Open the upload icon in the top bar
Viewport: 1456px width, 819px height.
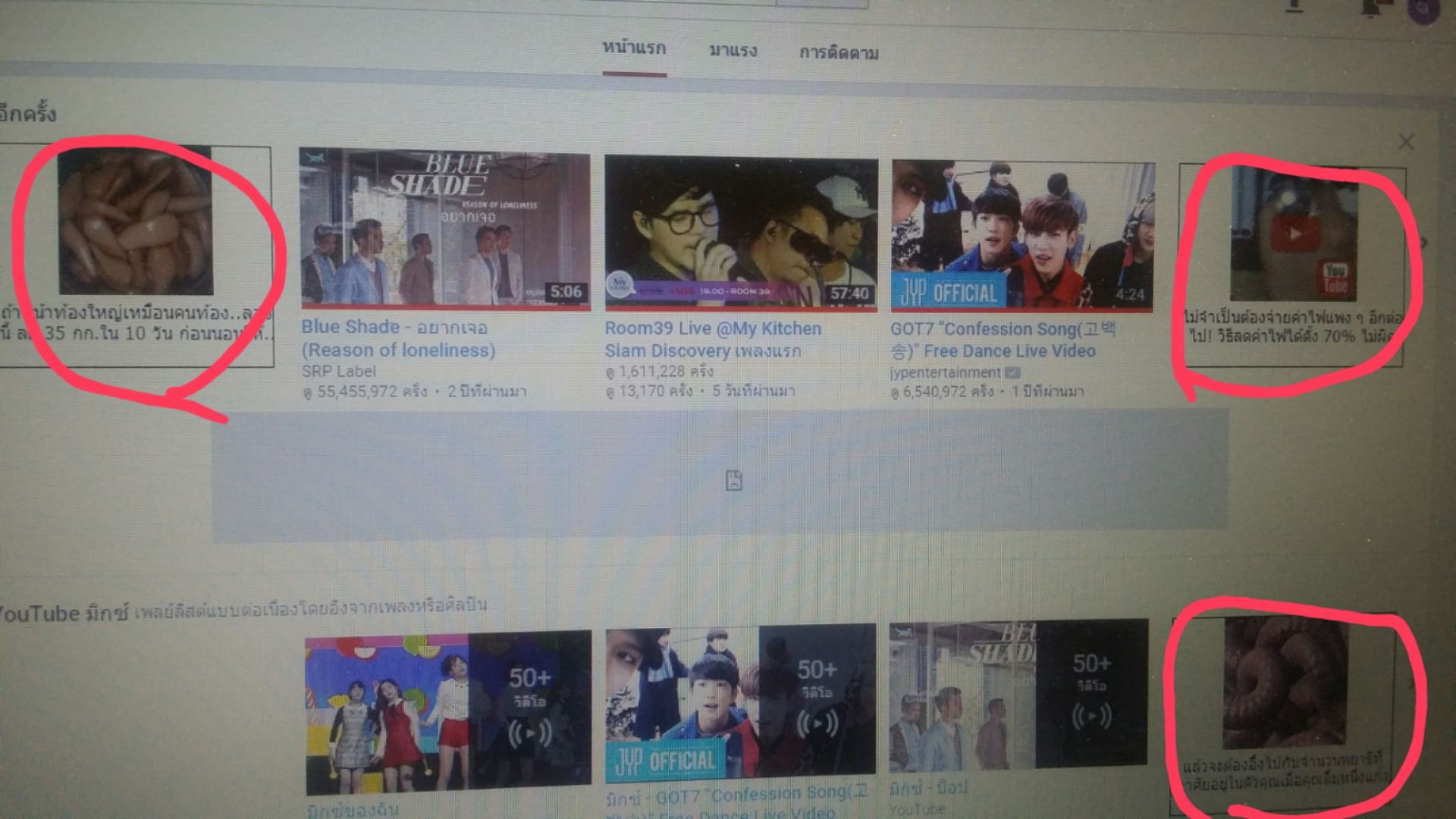1294,6
